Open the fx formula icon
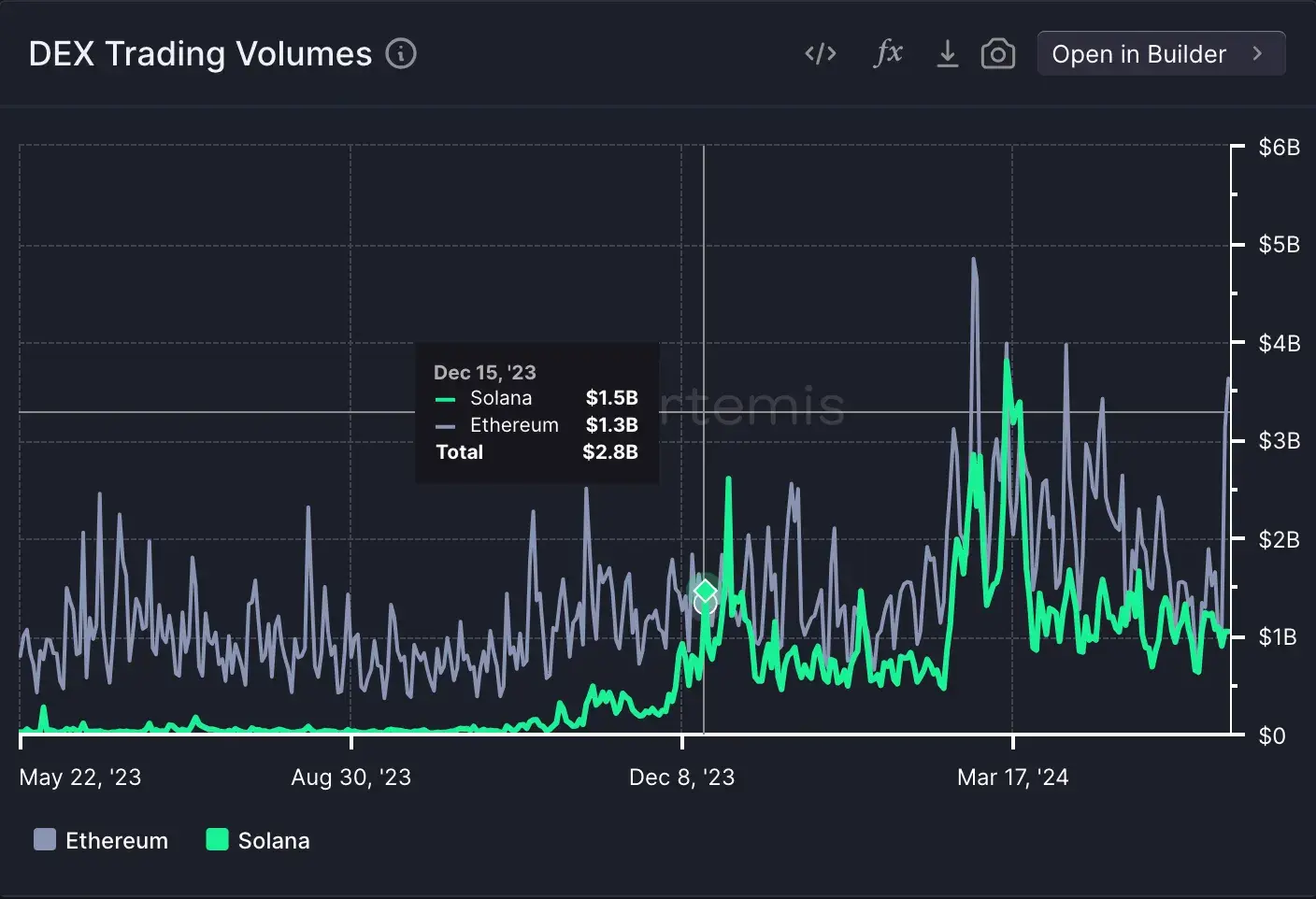The image size is (1316, 899). coord(888,53)
